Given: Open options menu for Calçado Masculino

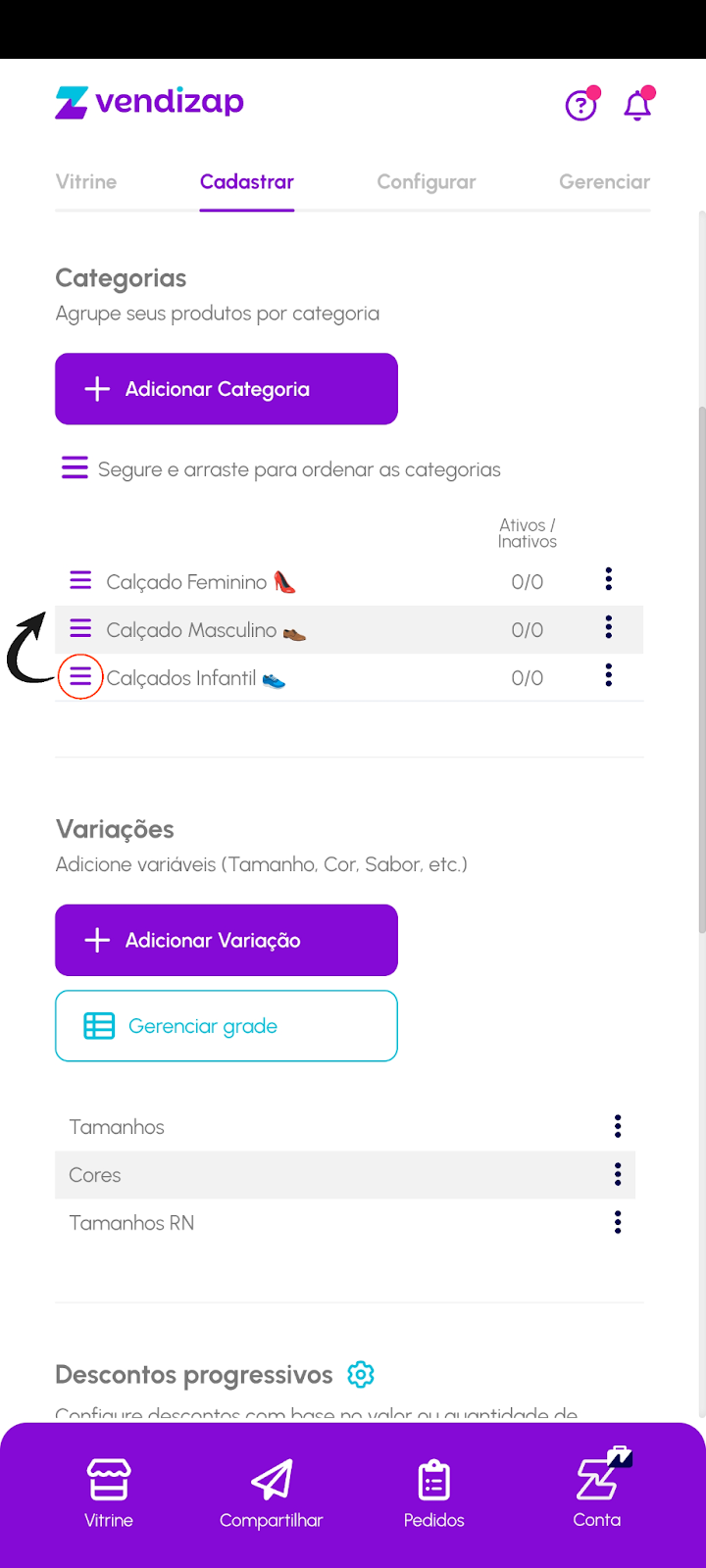Looking at the screenshot, I should [609, 627].
